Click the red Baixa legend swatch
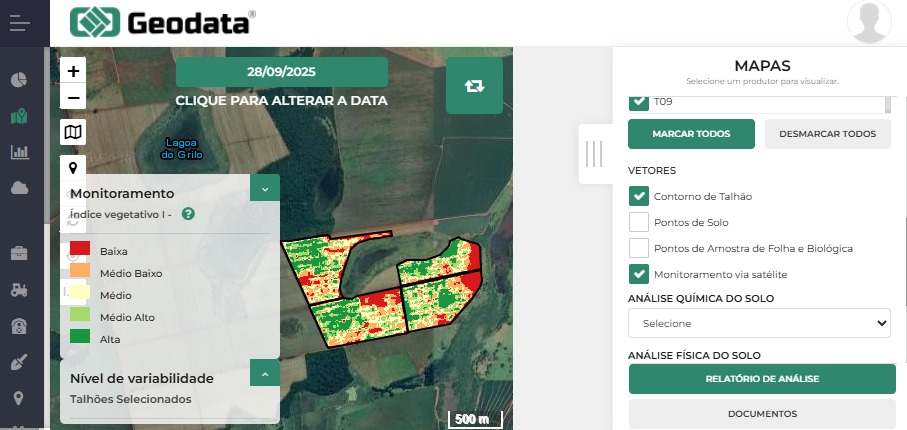The width and height of the screenshot is (907, 430). pyautogui.click(x=80, y=250)
